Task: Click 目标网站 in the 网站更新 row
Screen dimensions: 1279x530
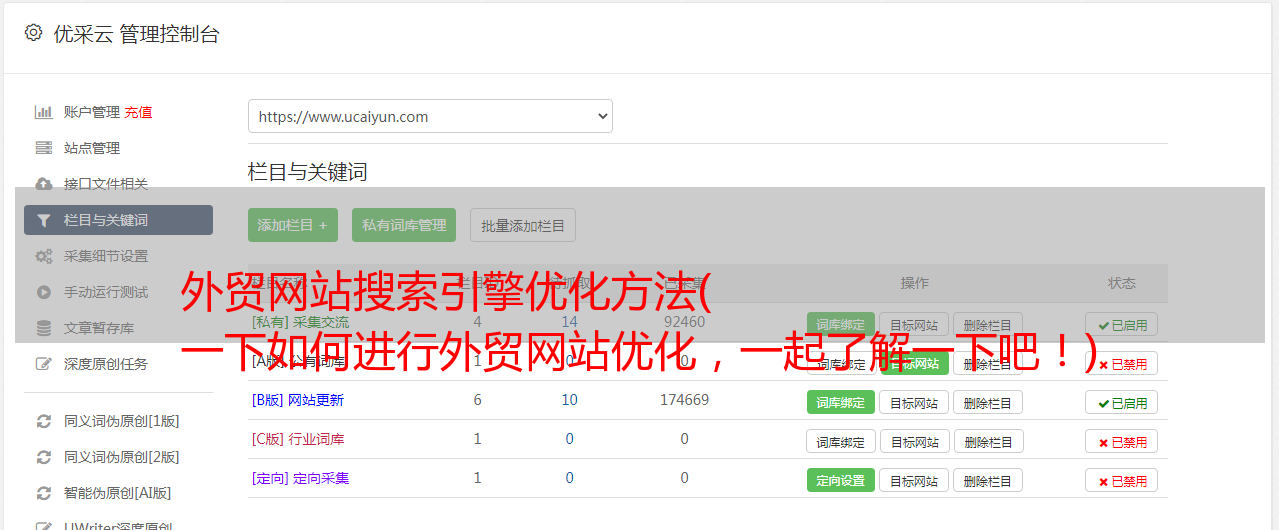Action: [914, 402]
